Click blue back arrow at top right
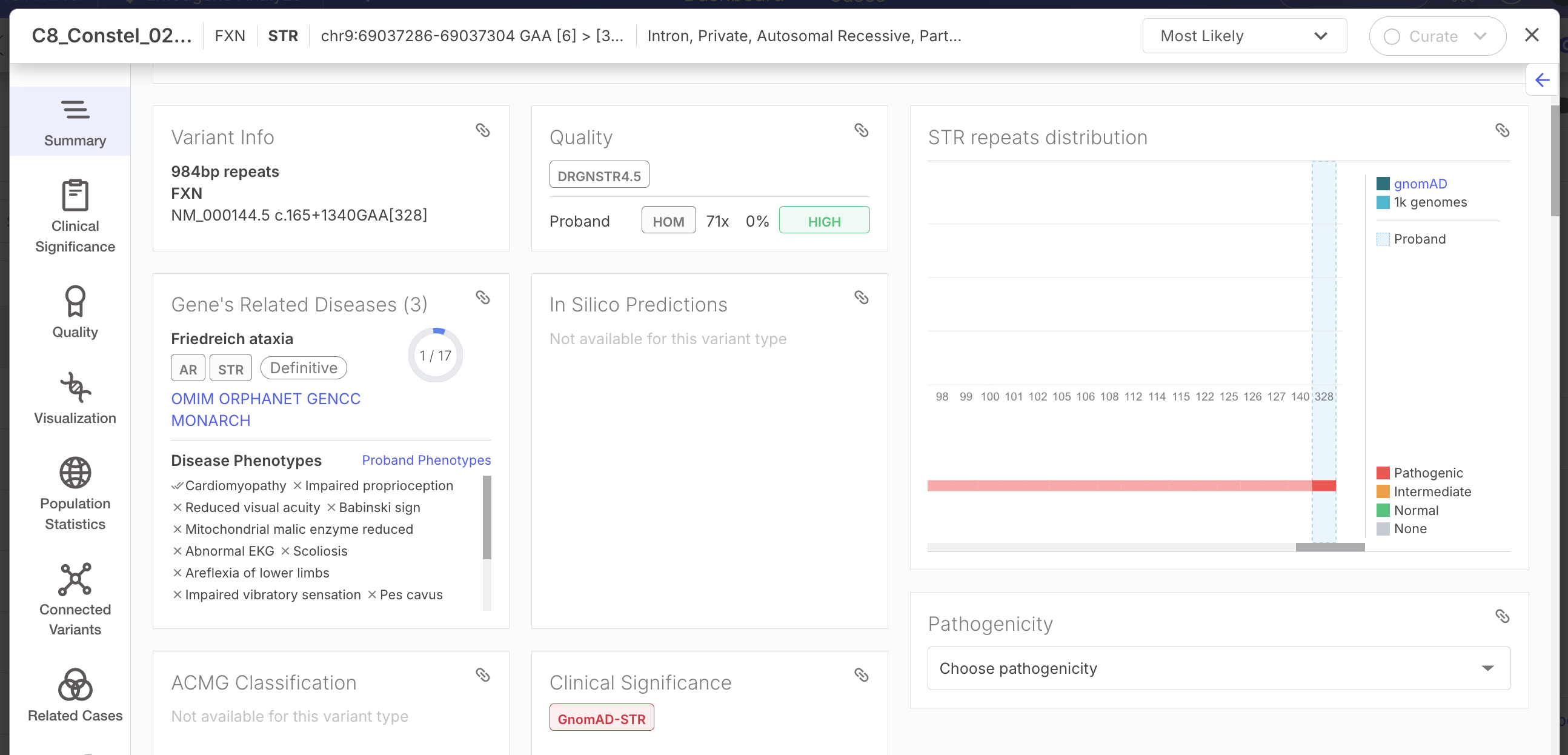Screen dimensions: 1568x755 [x=1542, y=80]
